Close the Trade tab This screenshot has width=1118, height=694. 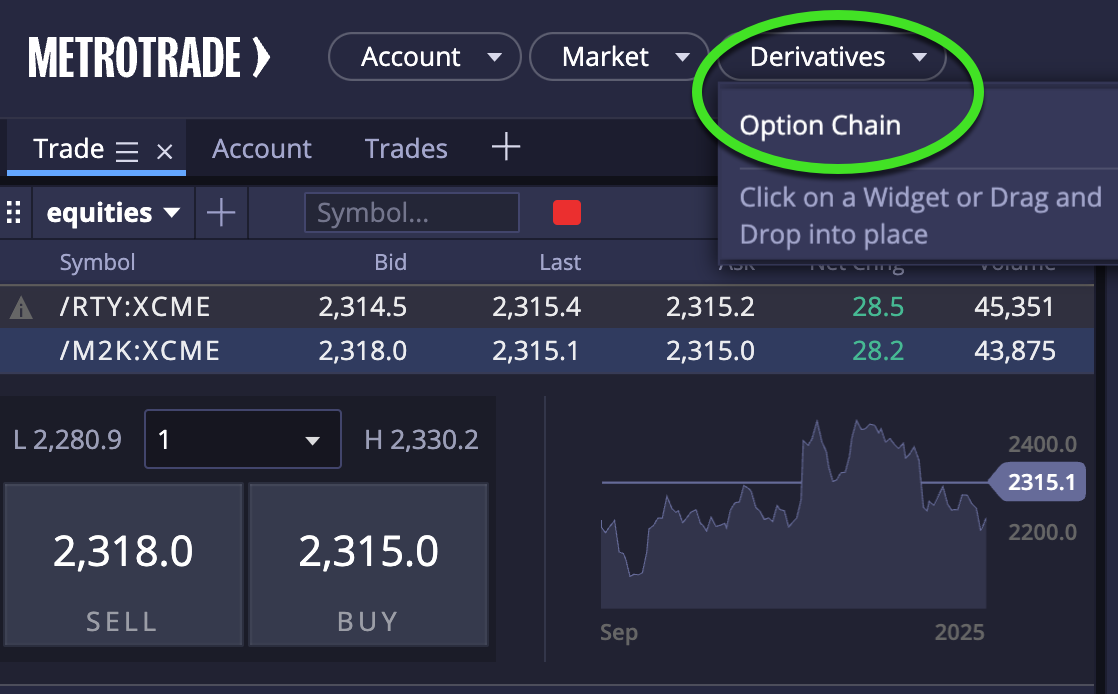click(x=165, y=151)
